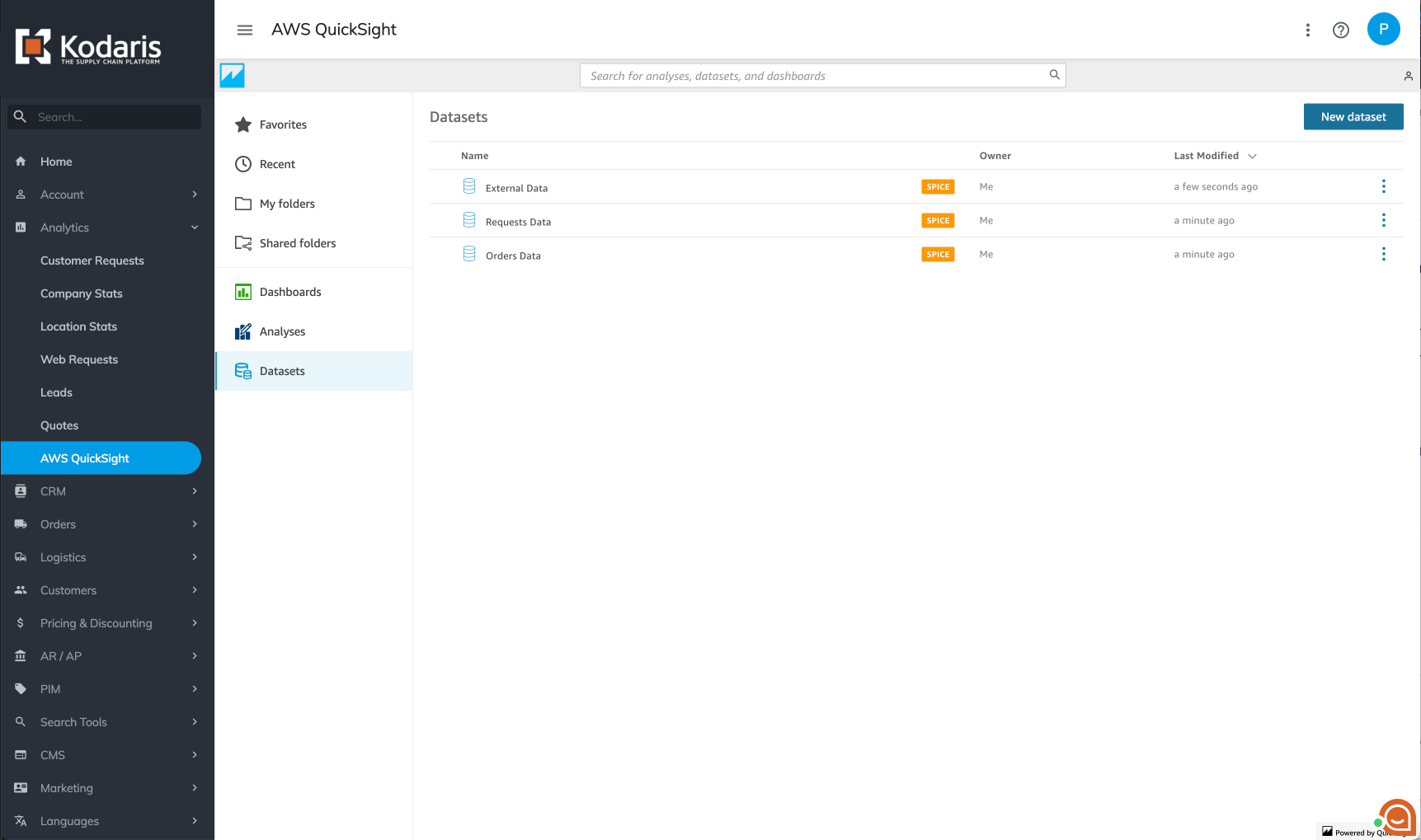Click the Shared folders icon
The image size is (1421, 840).
tap(243, 243)
